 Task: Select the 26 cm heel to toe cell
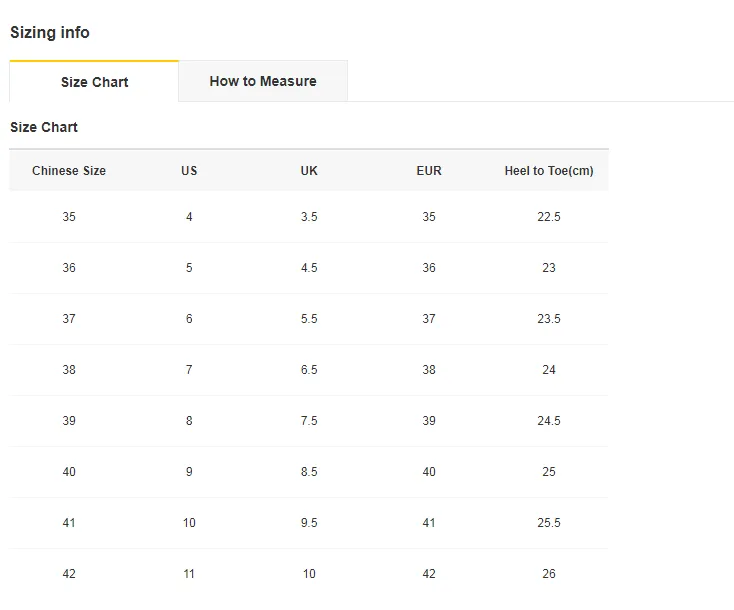coord(549,574)
